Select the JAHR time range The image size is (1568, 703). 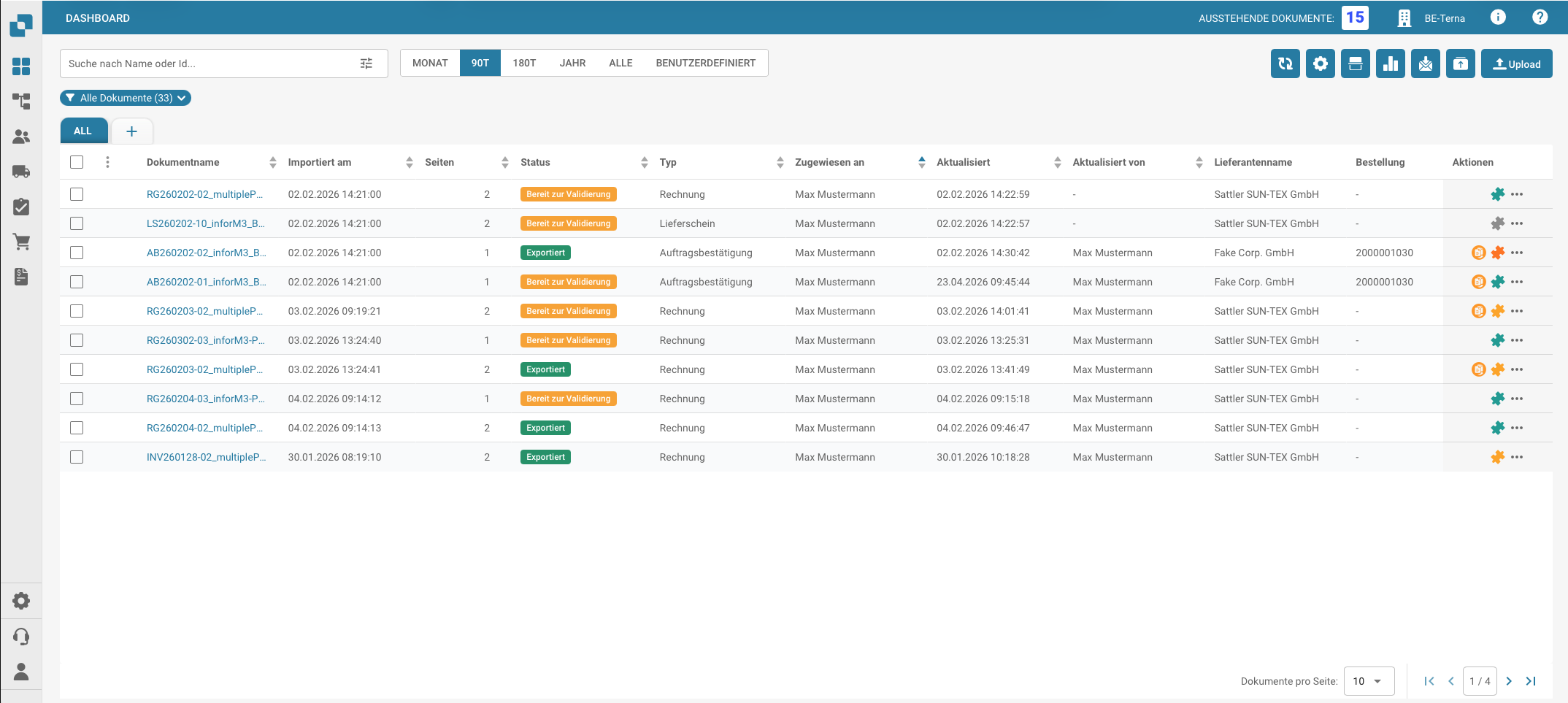tap(573, 63)
